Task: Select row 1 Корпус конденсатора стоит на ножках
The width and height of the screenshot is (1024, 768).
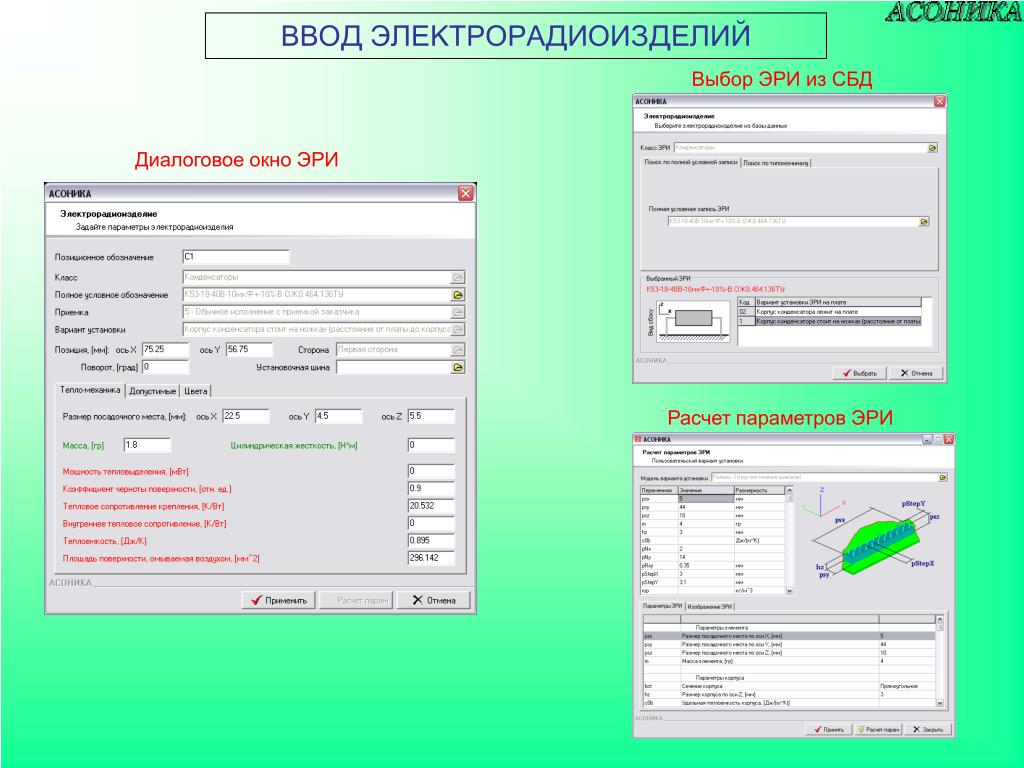Action: [829, 321]
